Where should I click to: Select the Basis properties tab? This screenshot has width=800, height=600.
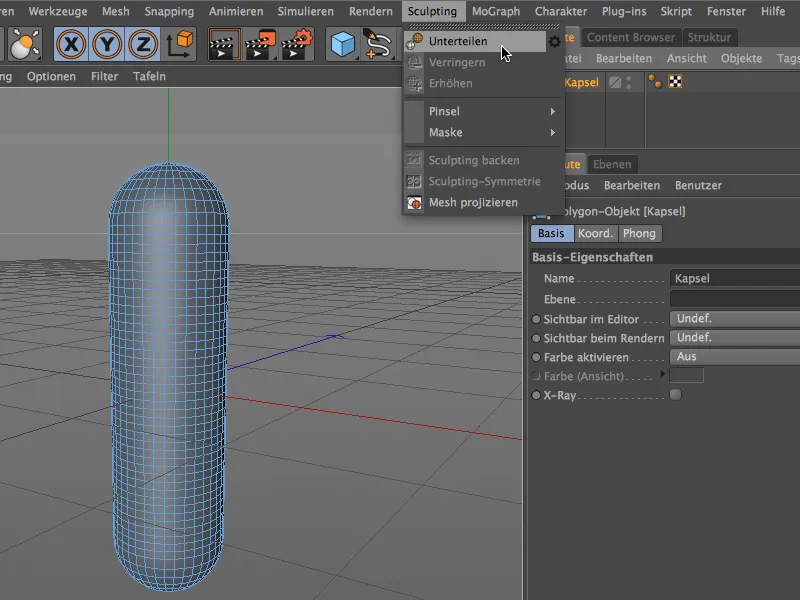[x=552, y=234]
